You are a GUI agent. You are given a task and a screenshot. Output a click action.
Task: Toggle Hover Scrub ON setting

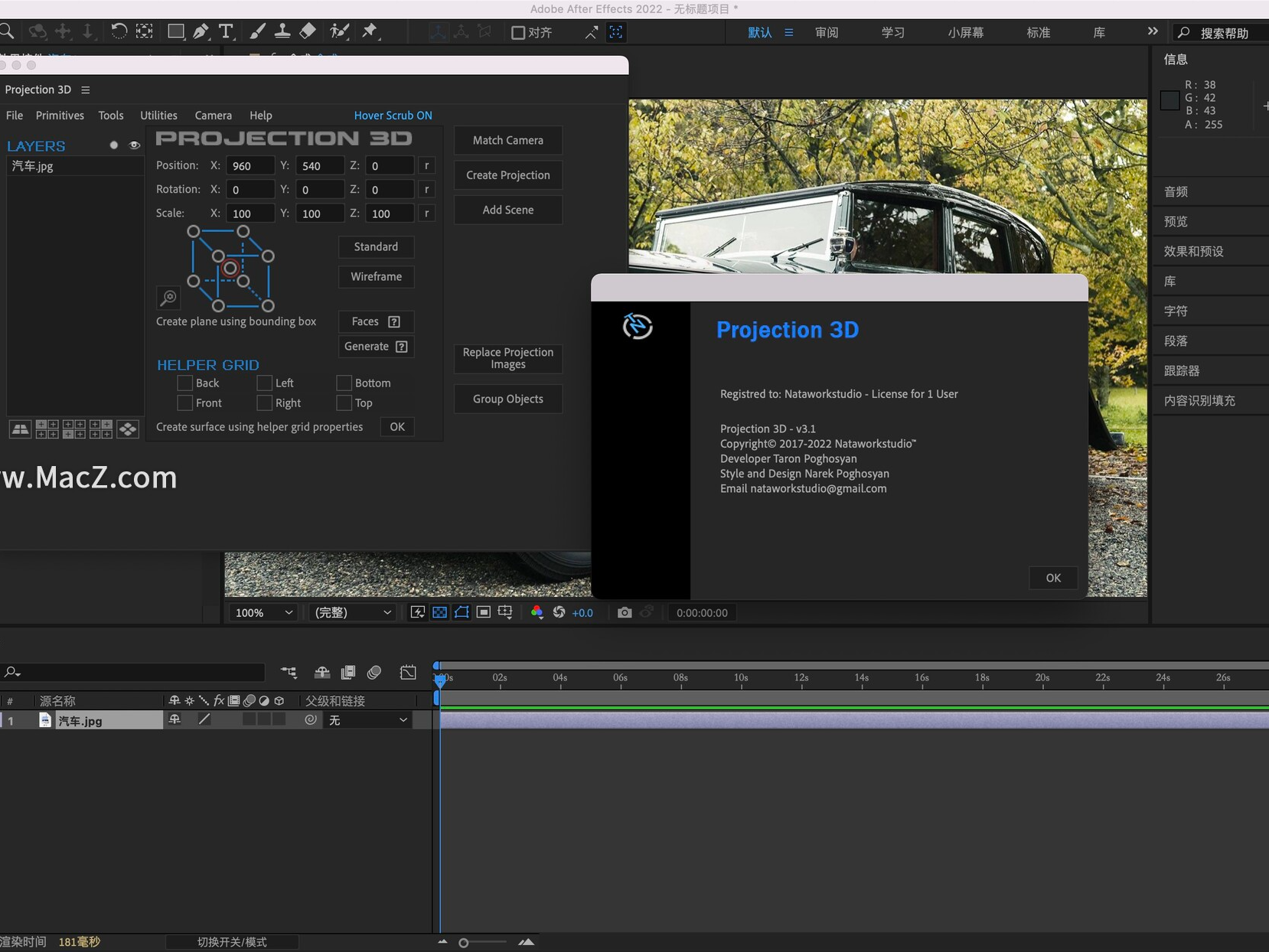click(x=393, y=115)
